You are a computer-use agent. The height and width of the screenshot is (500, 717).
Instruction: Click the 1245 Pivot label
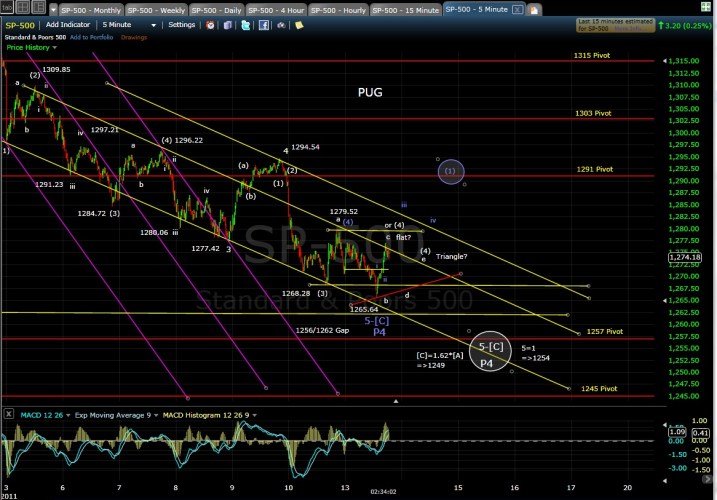pos(599,388)
